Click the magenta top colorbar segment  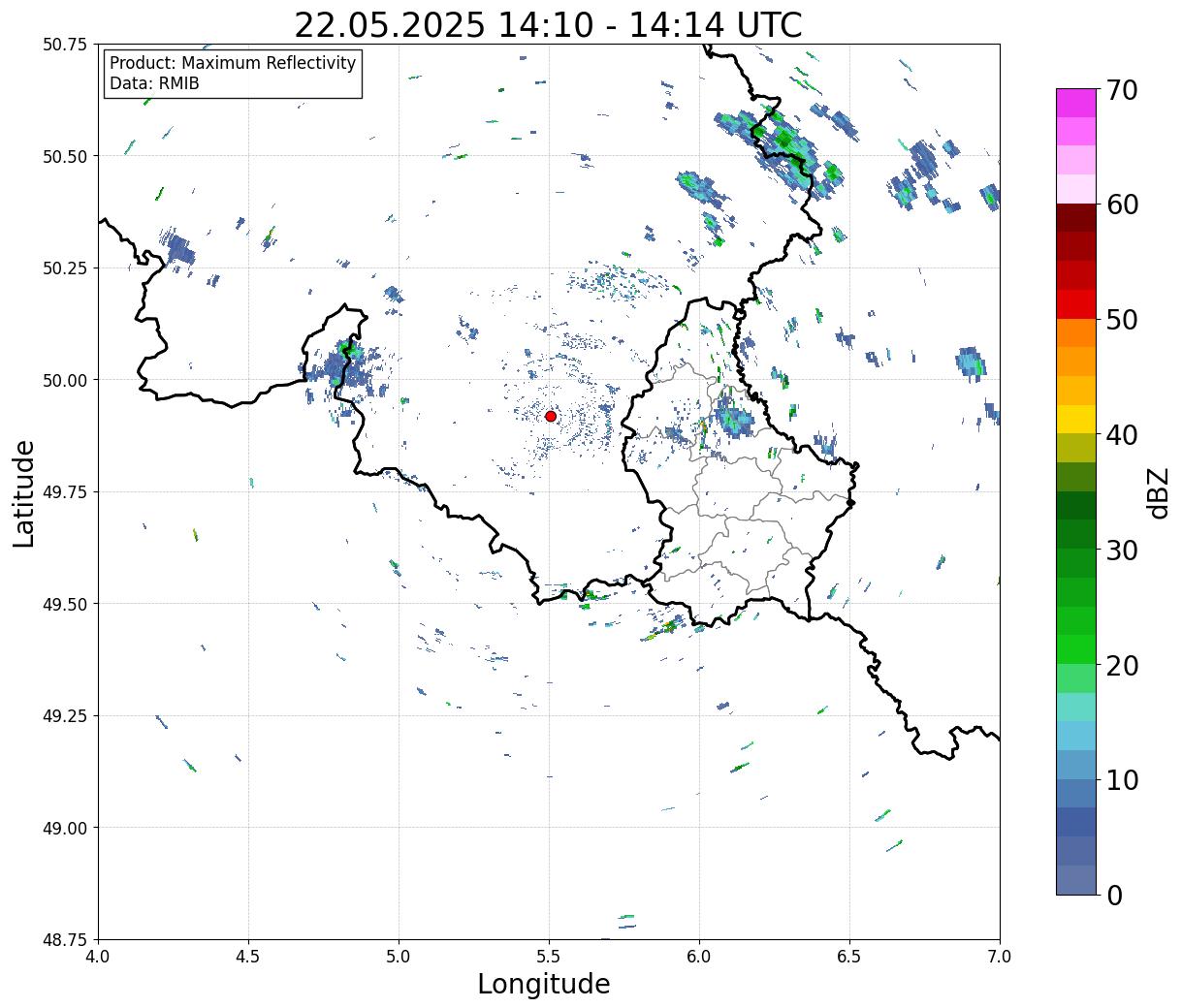click(x=1076, y=103)
